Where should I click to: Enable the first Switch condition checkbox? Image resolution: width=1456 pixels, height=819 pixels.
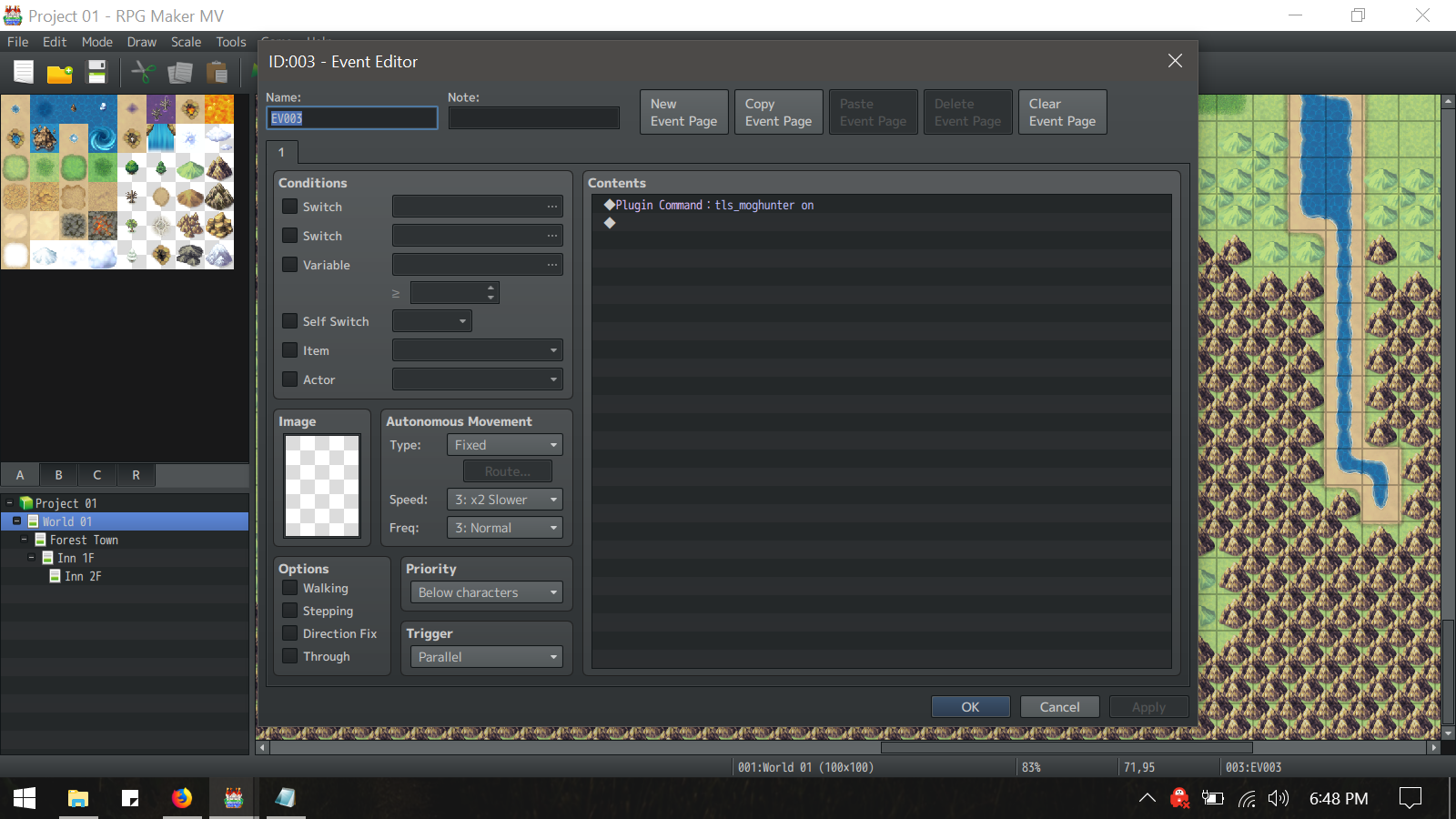290,207
